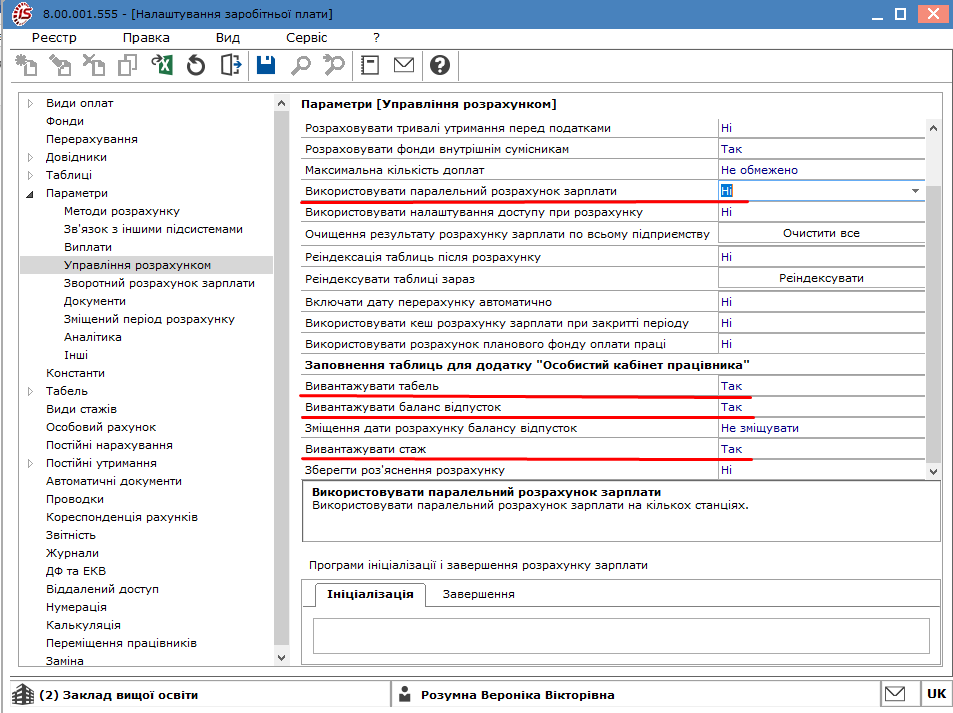Image resolution: width=953 pixels, height=713 pixels.
Task: Click the Excel export toolbar icon
Action: 162,65
